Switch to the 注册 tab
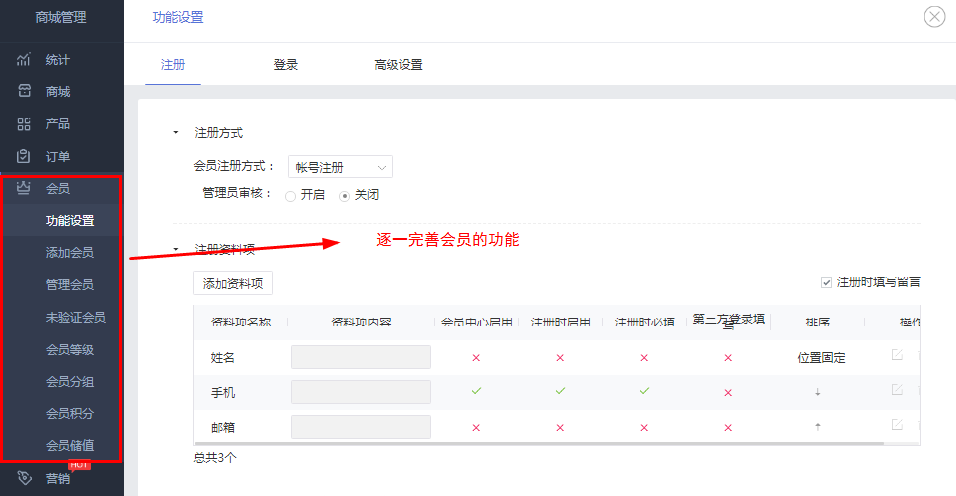The width and height of the screenshot is (956, 496). click(x=173, y=65)
